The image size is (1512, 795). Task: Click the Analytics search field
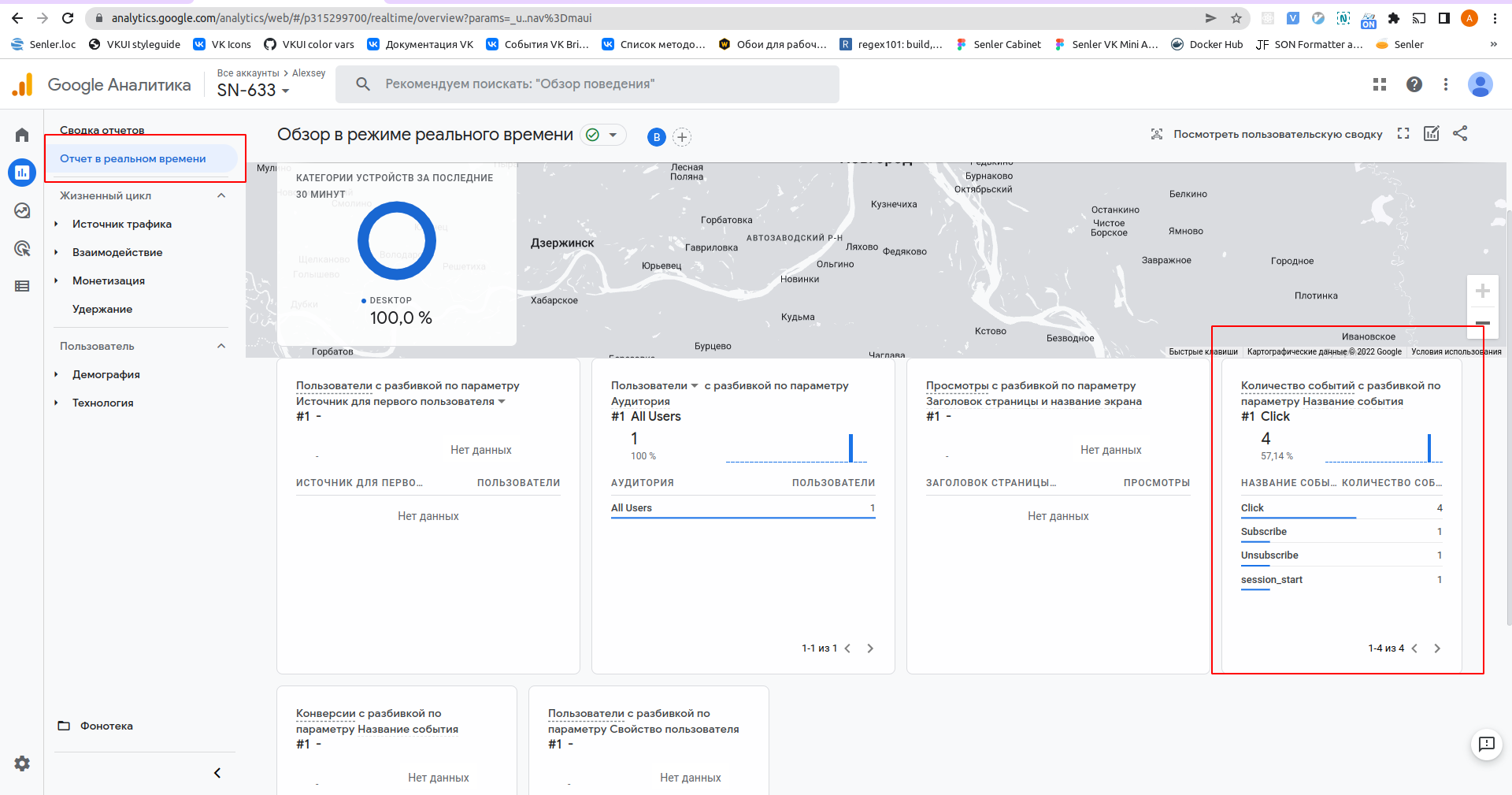click(587, 84)
